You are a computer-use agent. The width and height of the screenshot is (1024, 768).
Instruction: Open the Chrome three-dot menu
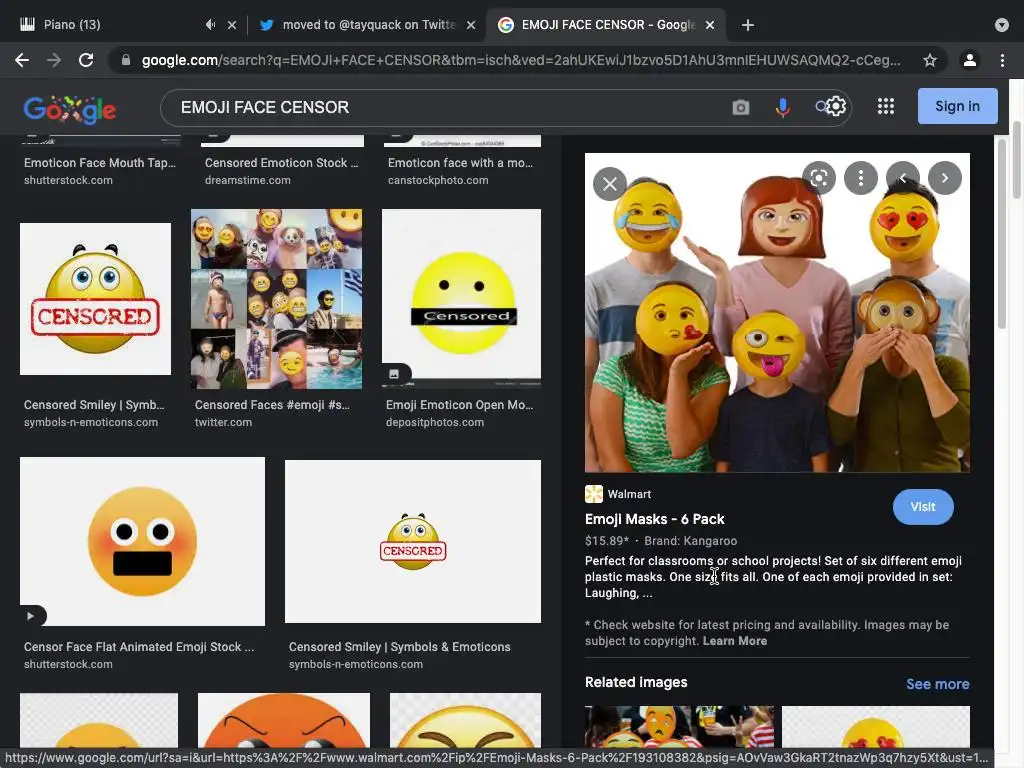pyautogui.click(x=1002, y=60)
